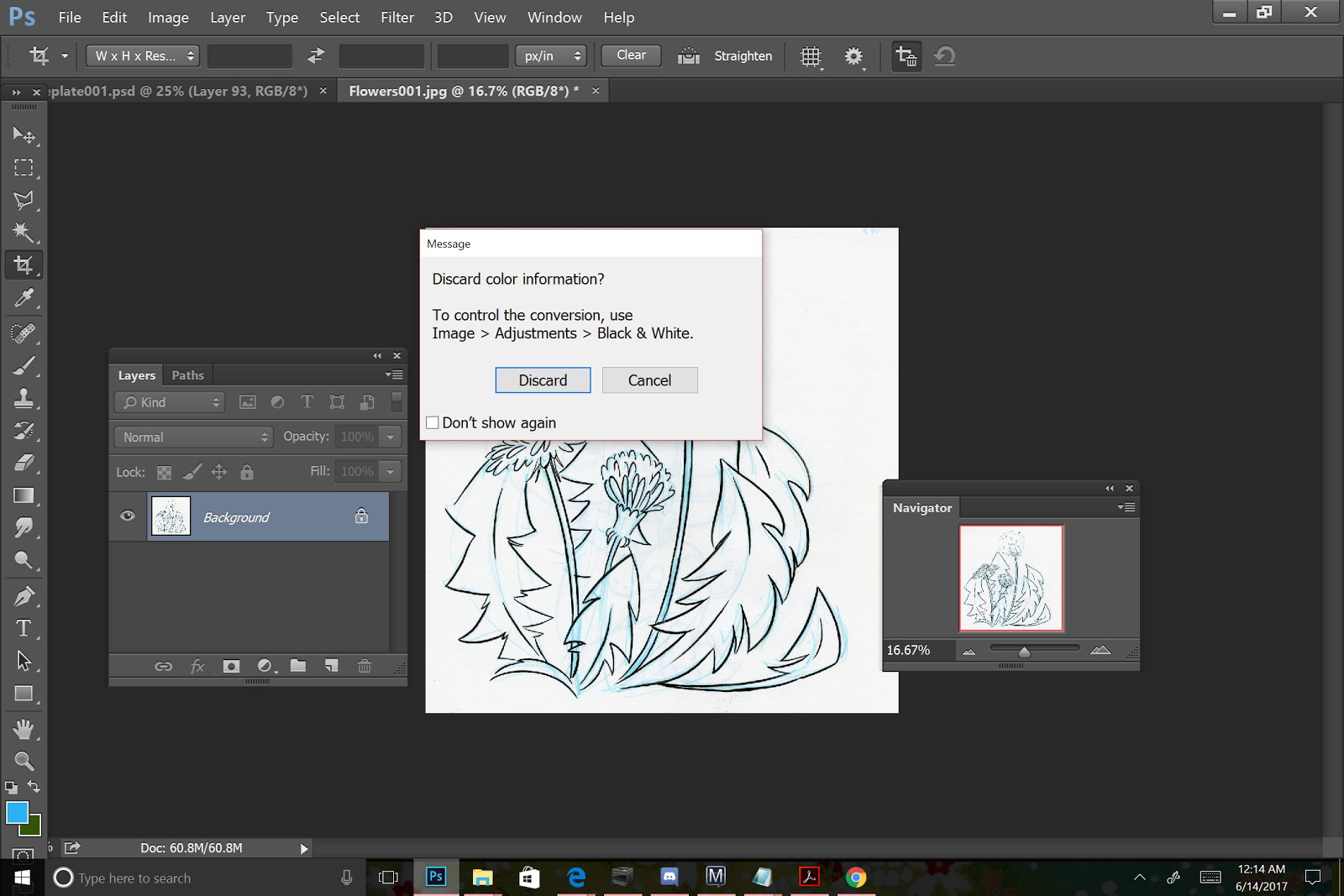The image size is (1344, 896).
Task: Select the Clone Stamp tool
Action: point(23,398)
